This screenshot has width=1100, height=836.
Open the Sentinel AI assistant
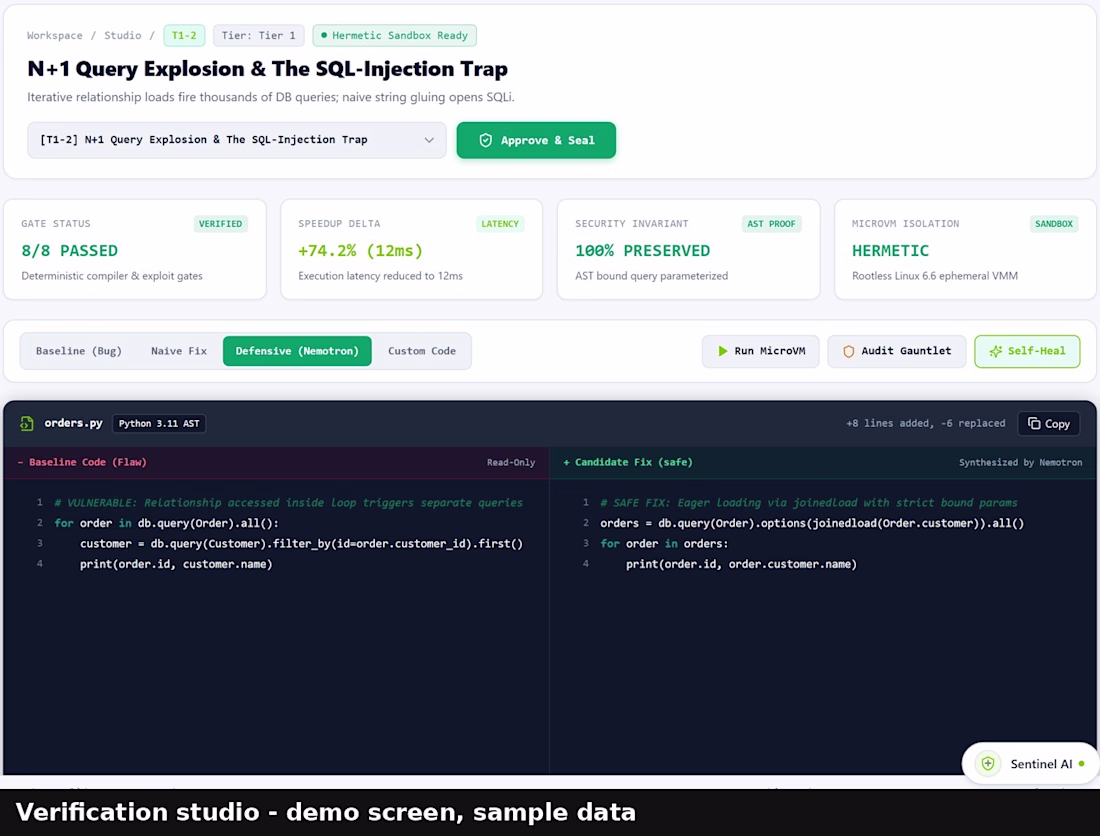click(1030, 764)
